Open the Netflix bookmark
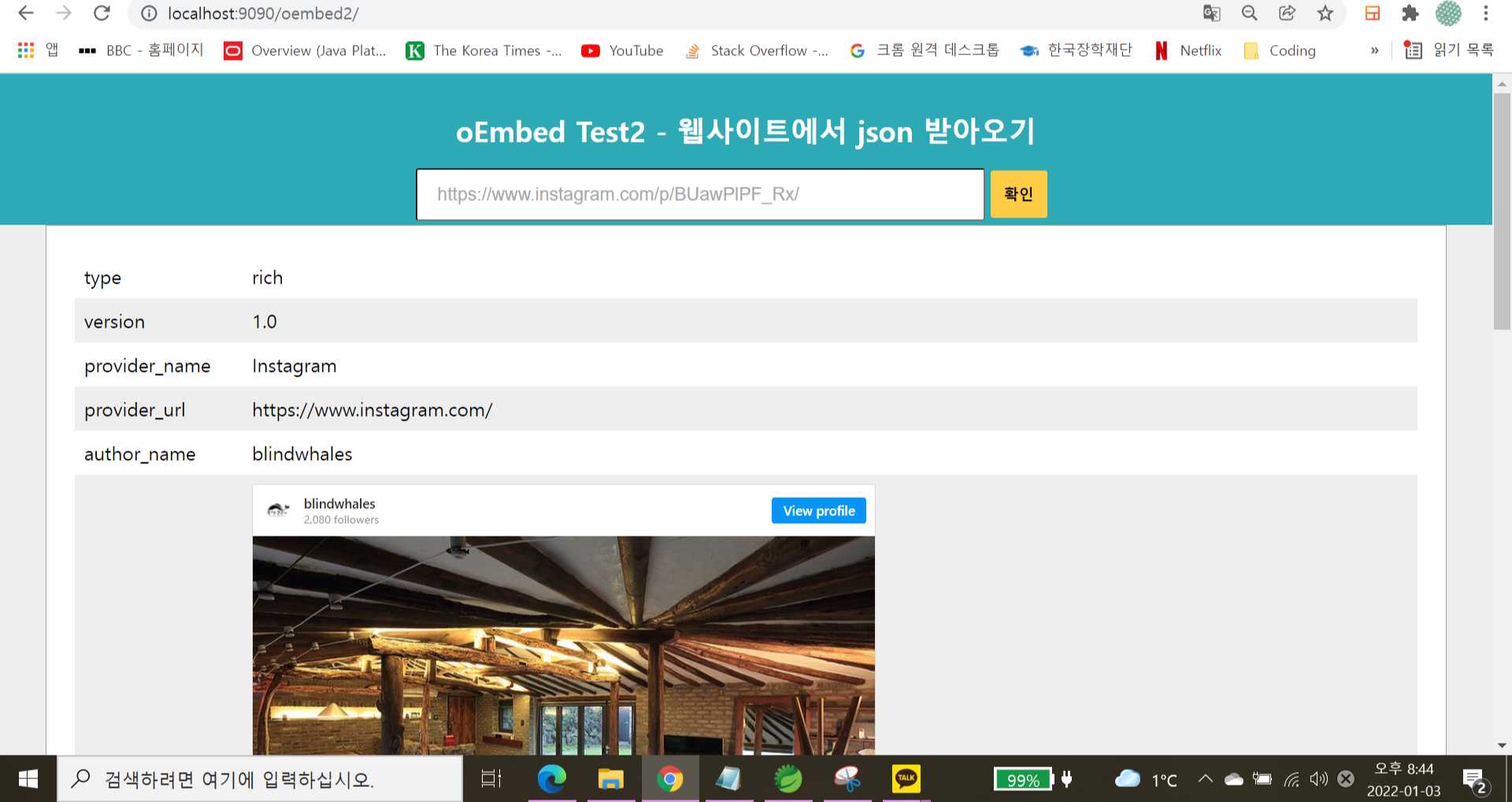The image size is (1512, 802). coord(1188,50)
